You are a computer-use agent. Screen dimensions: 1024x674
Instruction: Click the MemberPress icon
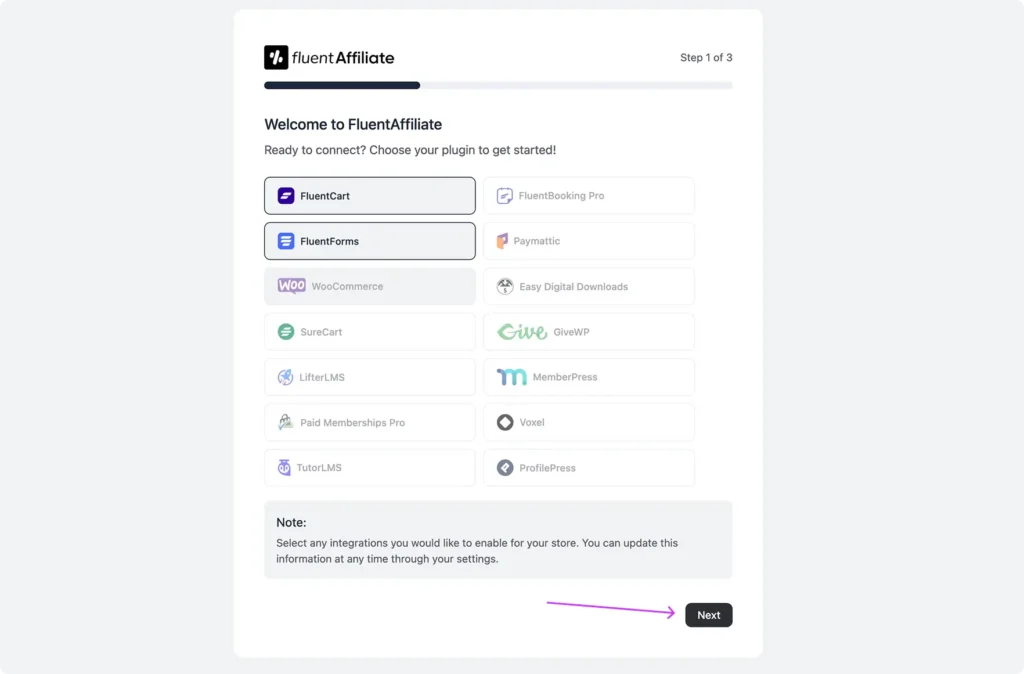pyautogui.click(x=512, y=376)
